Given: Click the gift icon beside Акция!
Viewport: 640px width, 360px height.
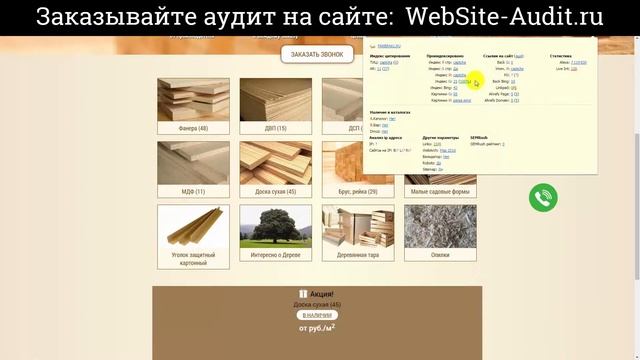Looking at the screenshot, I should click(302, 293).
